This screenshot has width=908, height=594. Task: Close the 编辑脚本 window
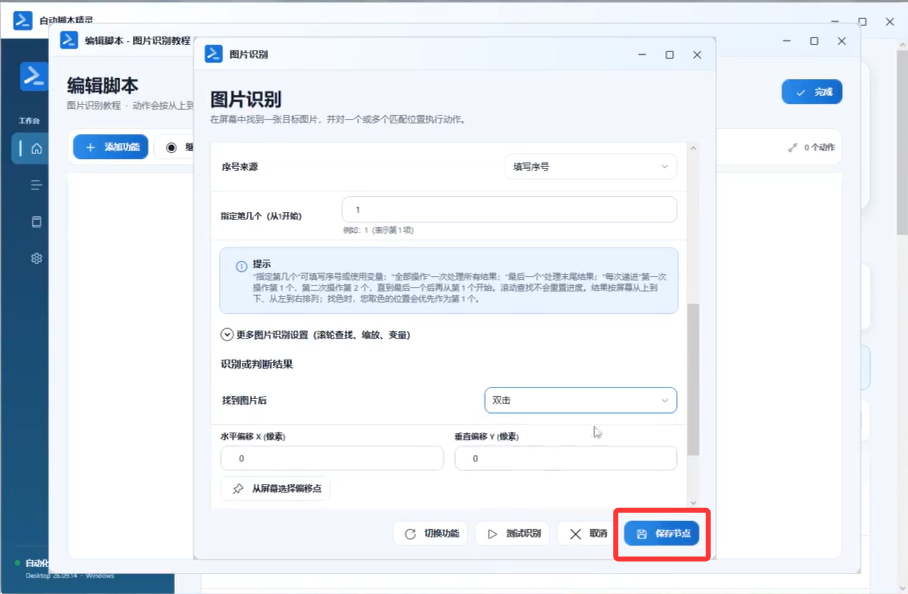click(841, 41)
